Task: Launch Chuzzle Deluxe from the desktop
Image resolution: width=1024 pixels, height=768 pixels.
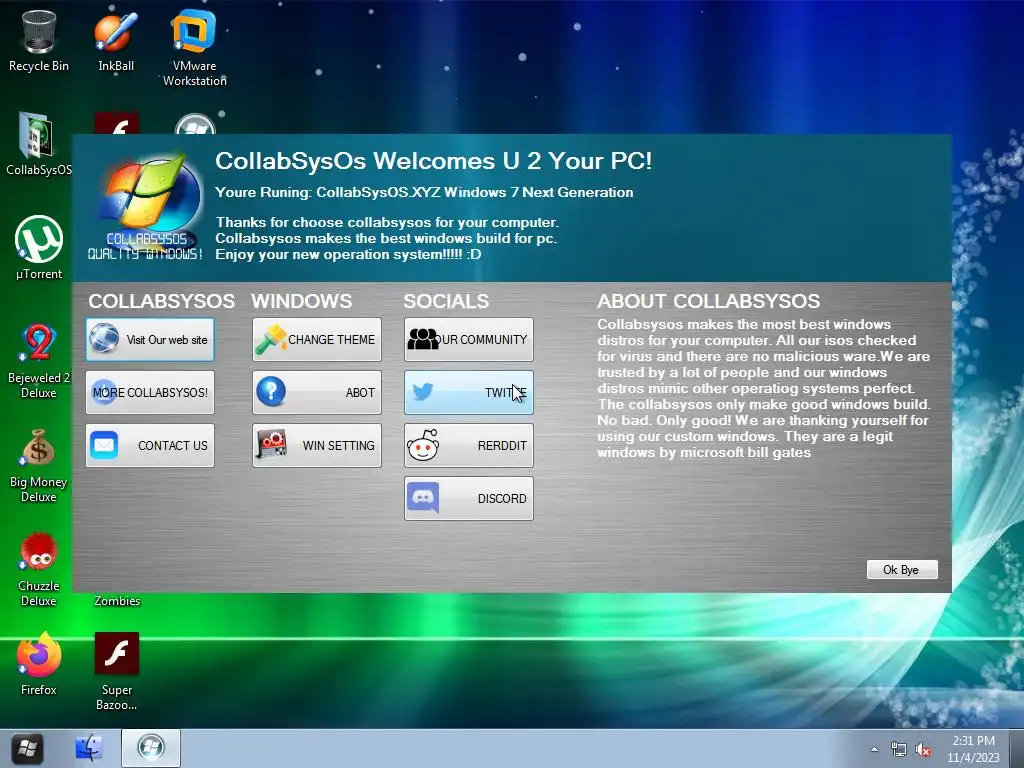Action: point(39,569)
